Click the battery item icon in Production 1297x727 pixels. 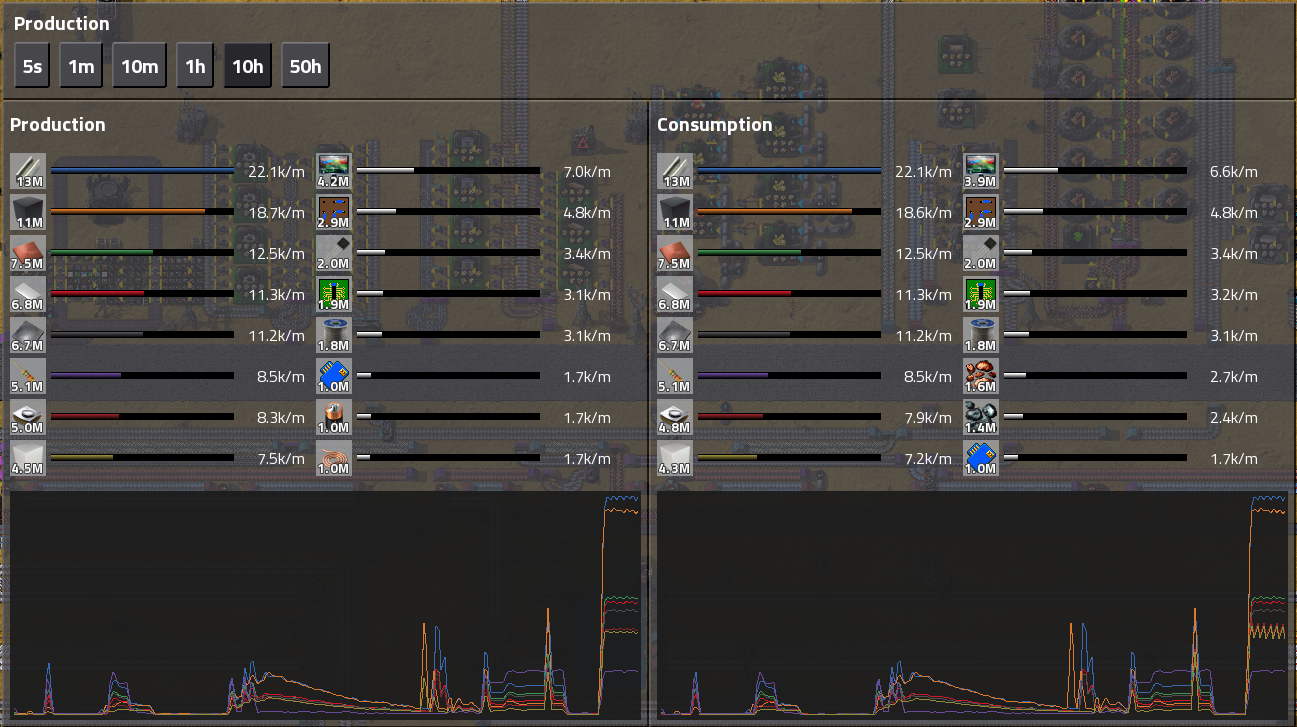[334, 417]
